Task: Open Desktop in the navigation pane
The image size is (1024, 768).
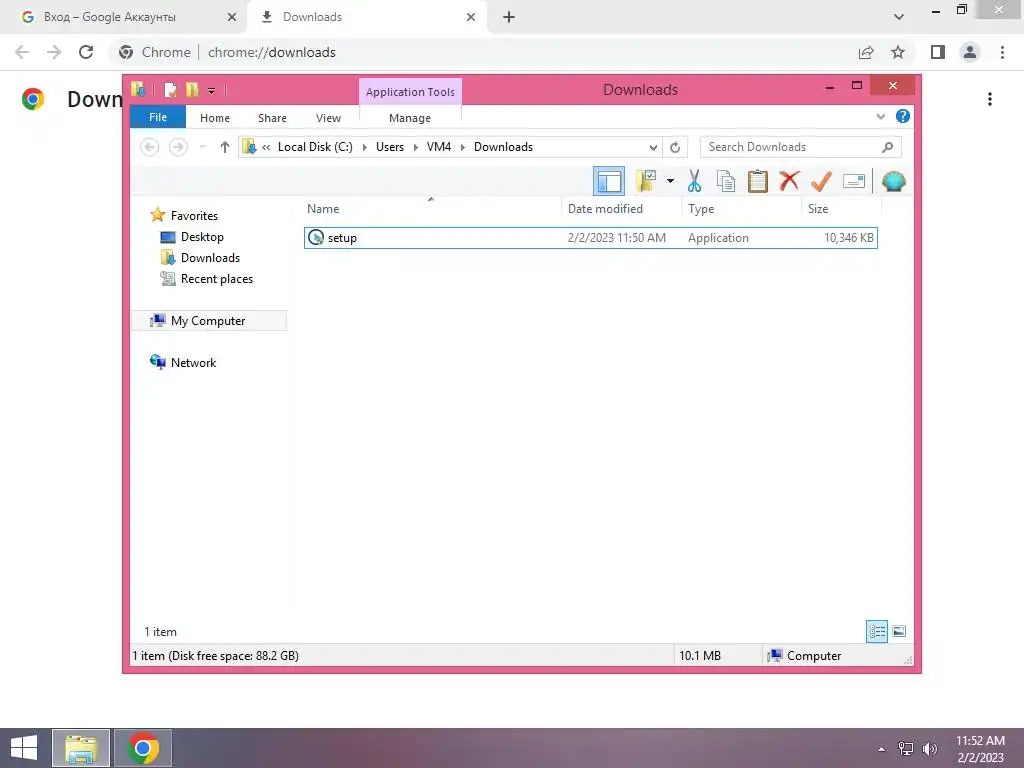Action: pos(202,236)
